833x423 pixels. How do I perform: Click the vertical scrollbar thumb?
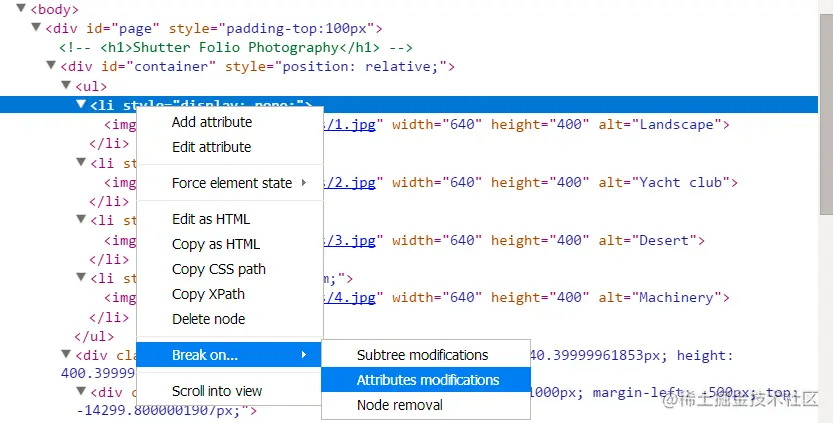point(825,115)
